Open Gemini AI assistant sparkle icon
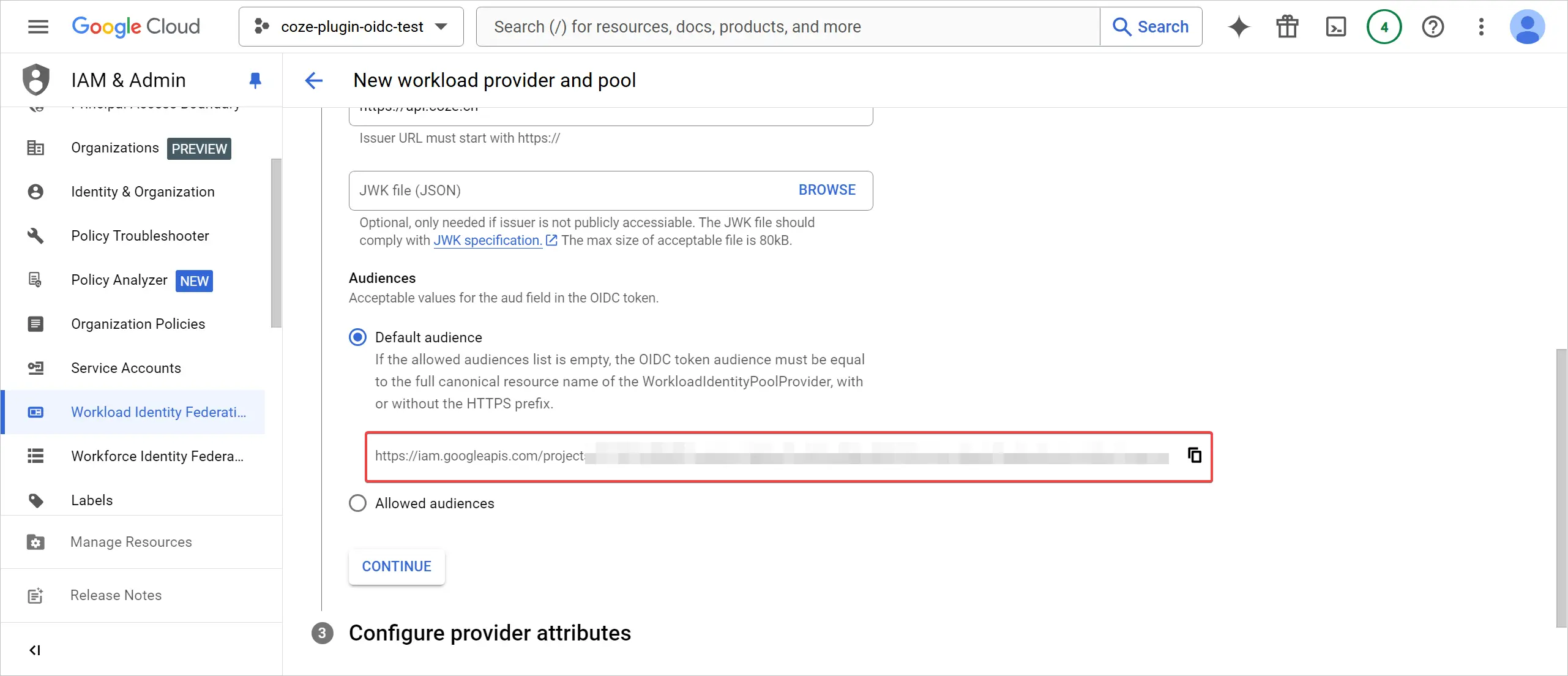This screenshot has width=1568, height=676. 1239,27
